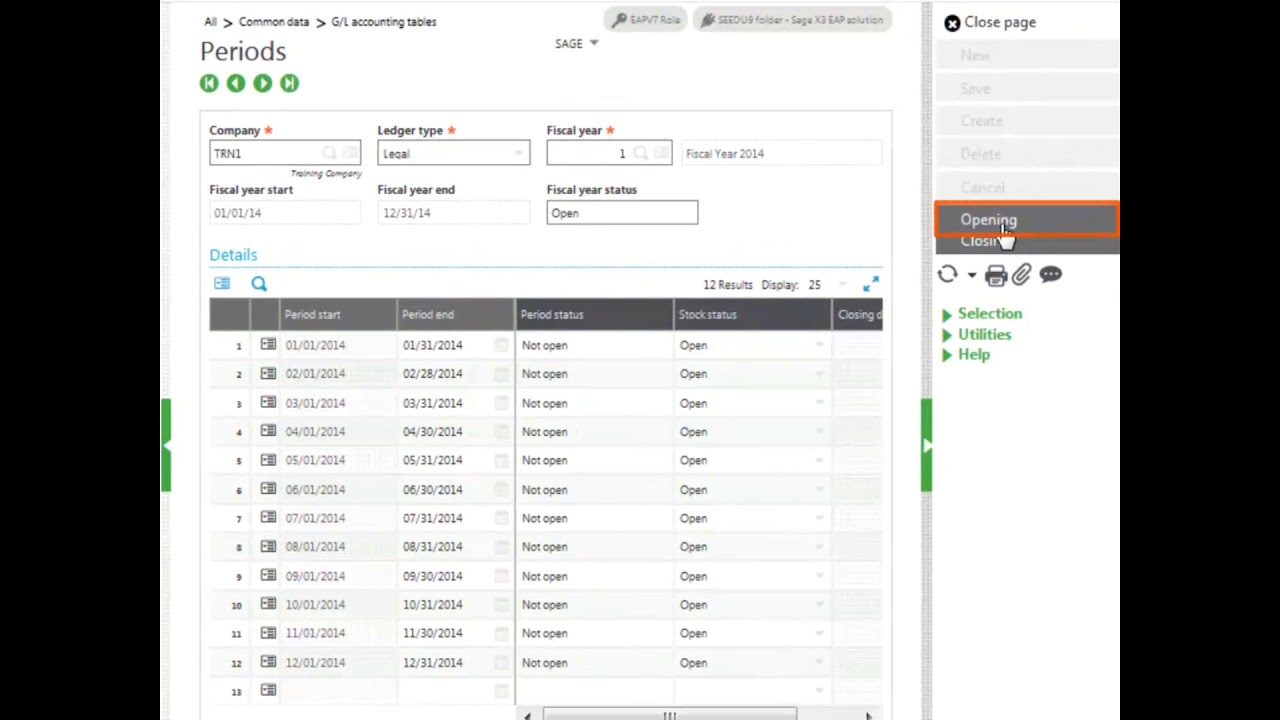Click the empty row 13 line icon
The width and height of the screenshot is (1280, 720).
268,690
